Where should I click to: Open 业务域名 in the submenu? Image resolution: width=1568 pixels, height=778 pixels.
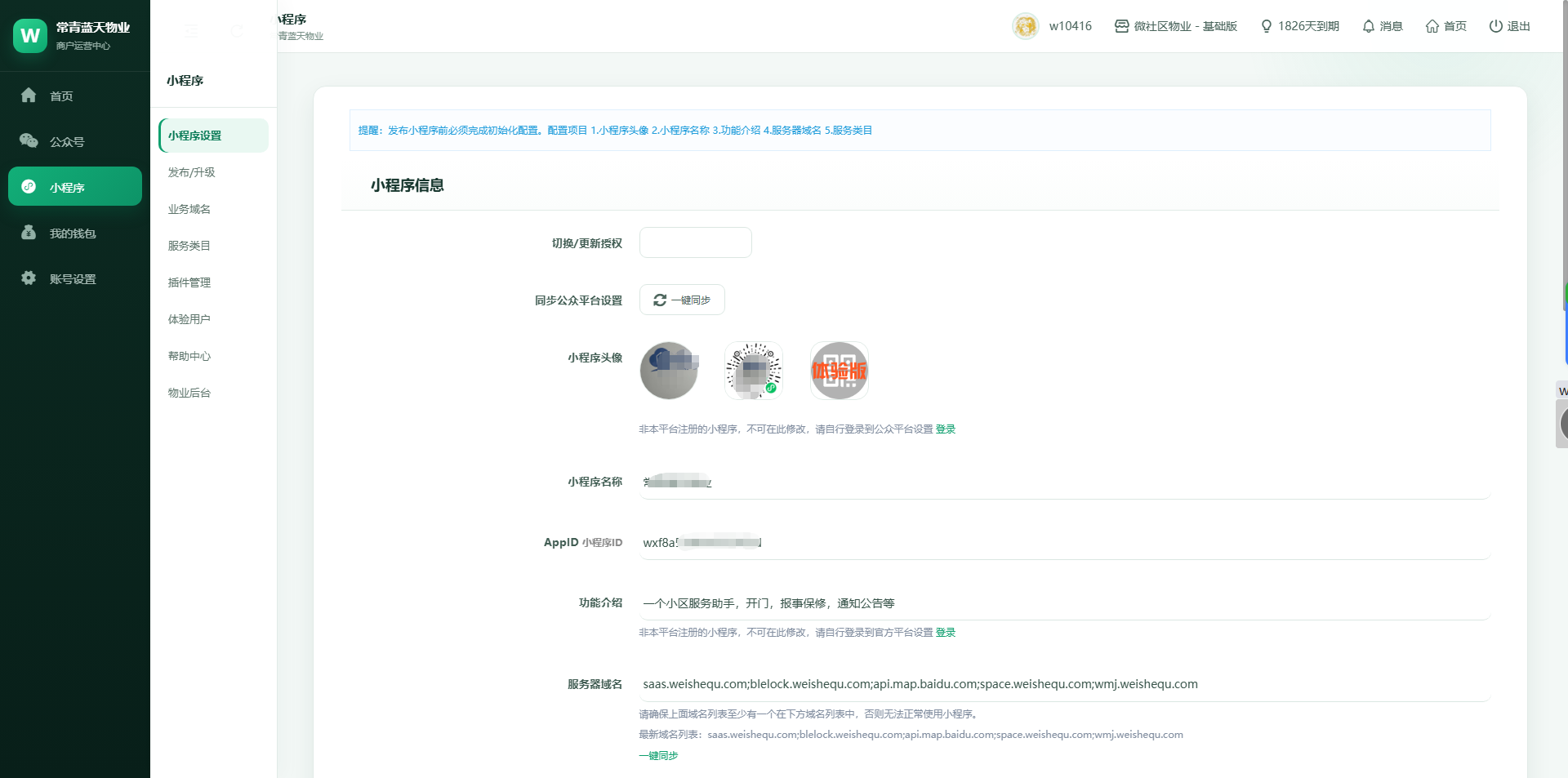[x=214, y=209]
